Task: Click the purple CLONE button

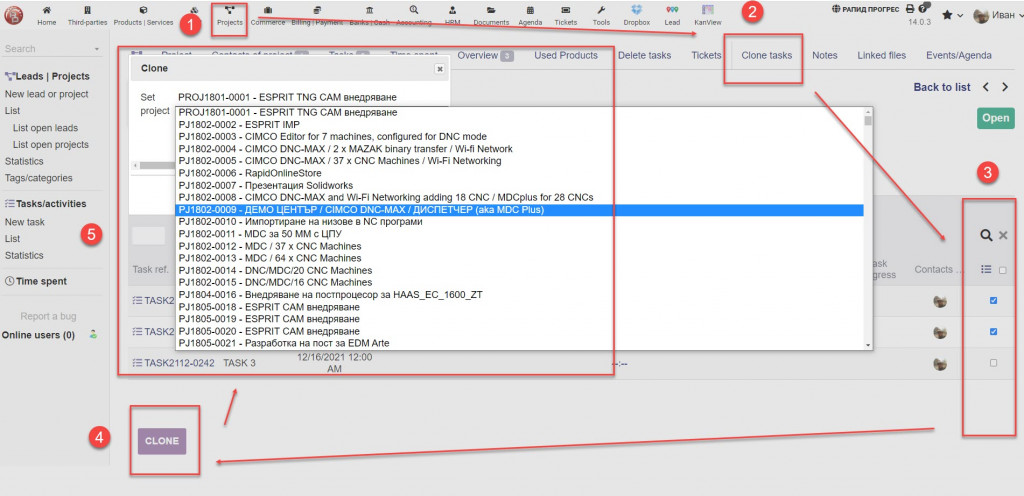Action: (x=162, y=441)
